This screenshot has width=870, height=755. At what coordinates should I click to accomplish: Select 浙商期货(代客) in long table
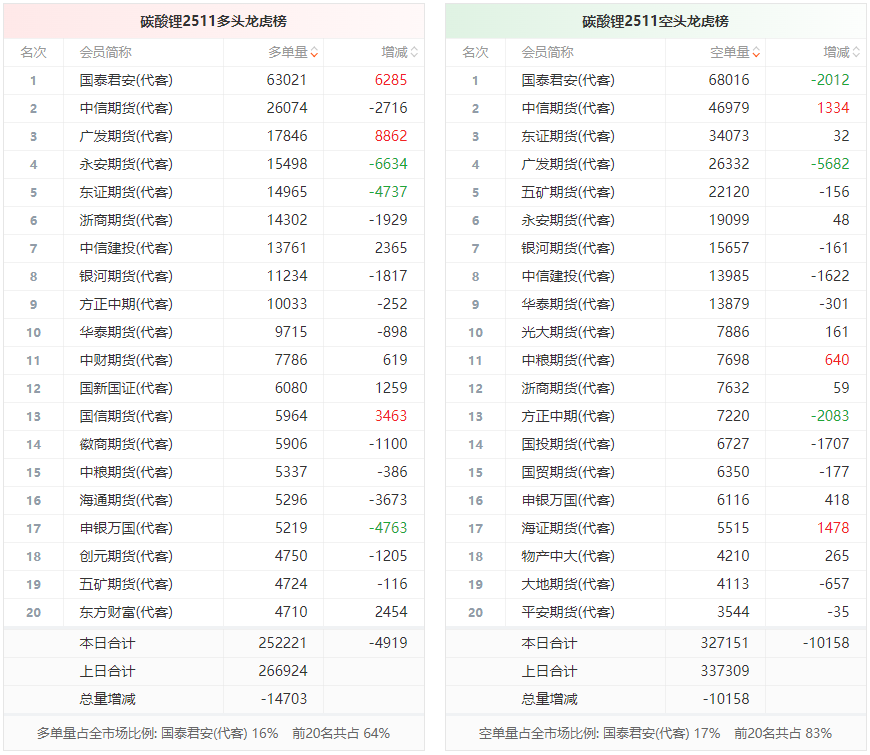pos(126,220)
